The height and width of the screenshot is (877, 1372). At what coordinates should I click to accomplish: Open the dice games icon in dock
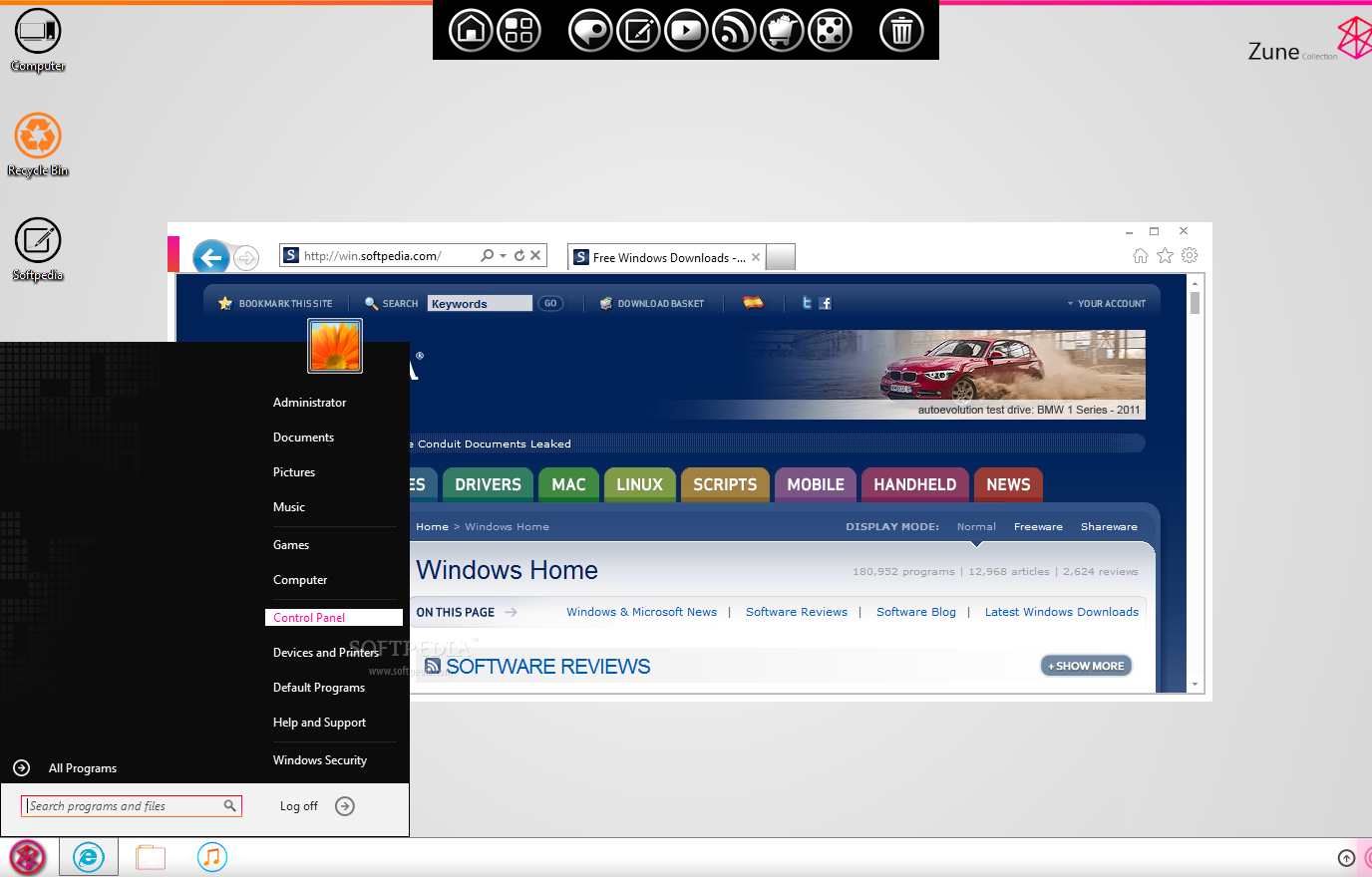(x=830, y=30)
